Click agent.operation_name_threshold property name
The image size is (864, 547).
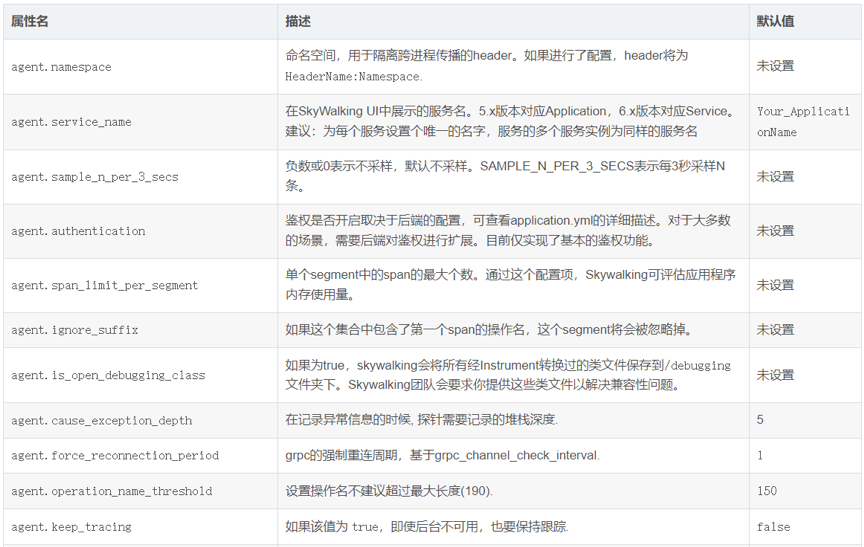point(111,492)
